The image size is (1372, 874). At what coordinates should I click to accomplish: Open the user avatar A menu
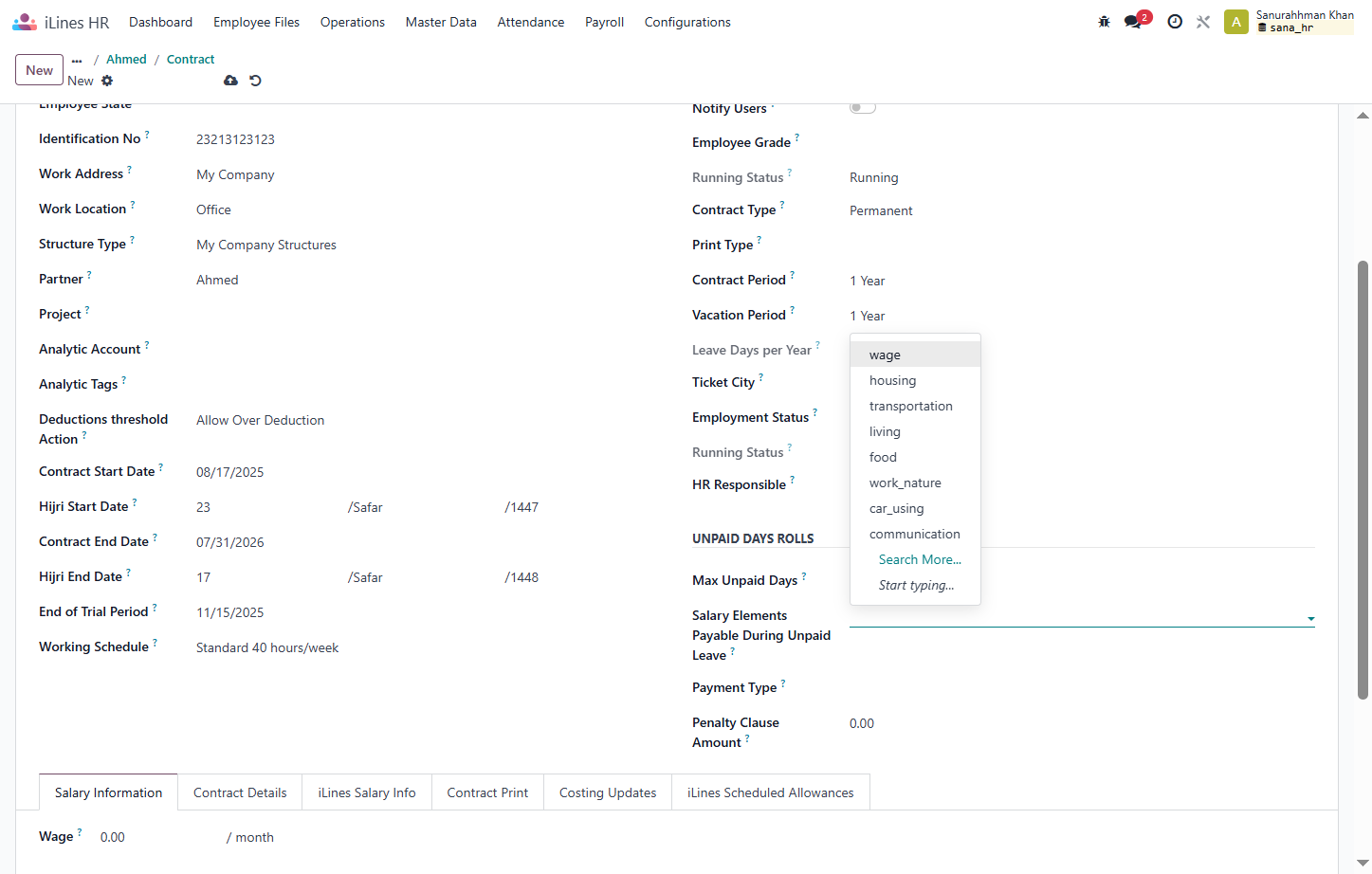click(x=1236, y=22)
